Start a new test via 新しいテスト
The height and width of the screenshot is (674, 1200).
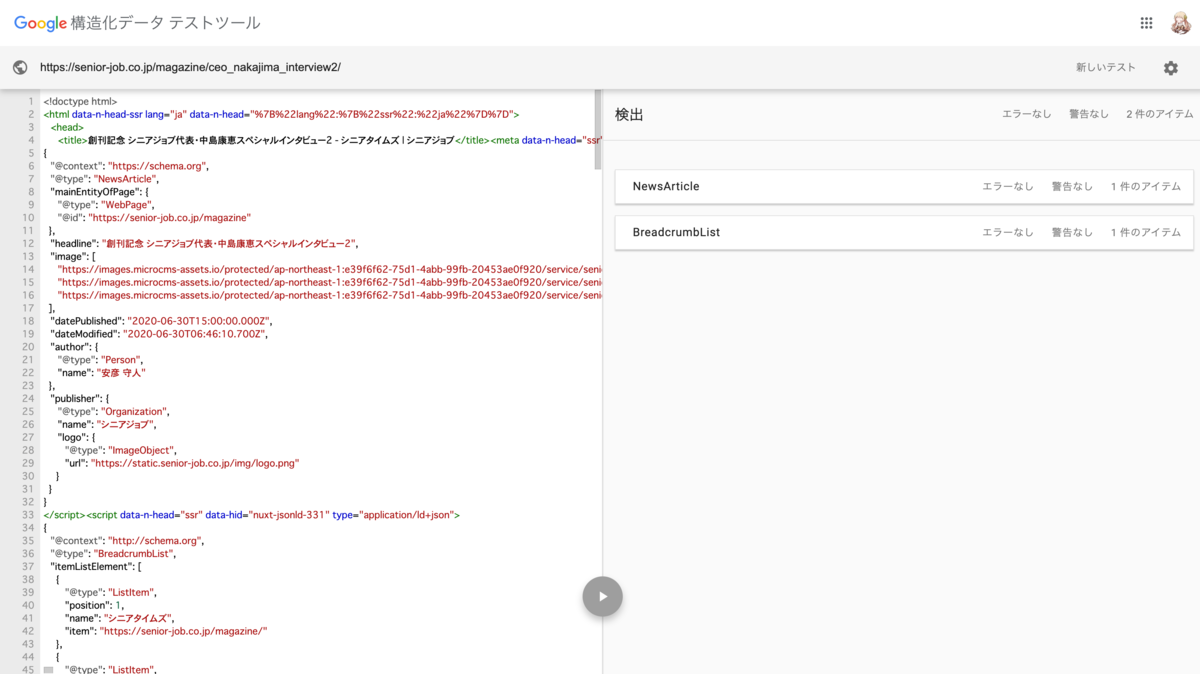(x=1106, y=67)
